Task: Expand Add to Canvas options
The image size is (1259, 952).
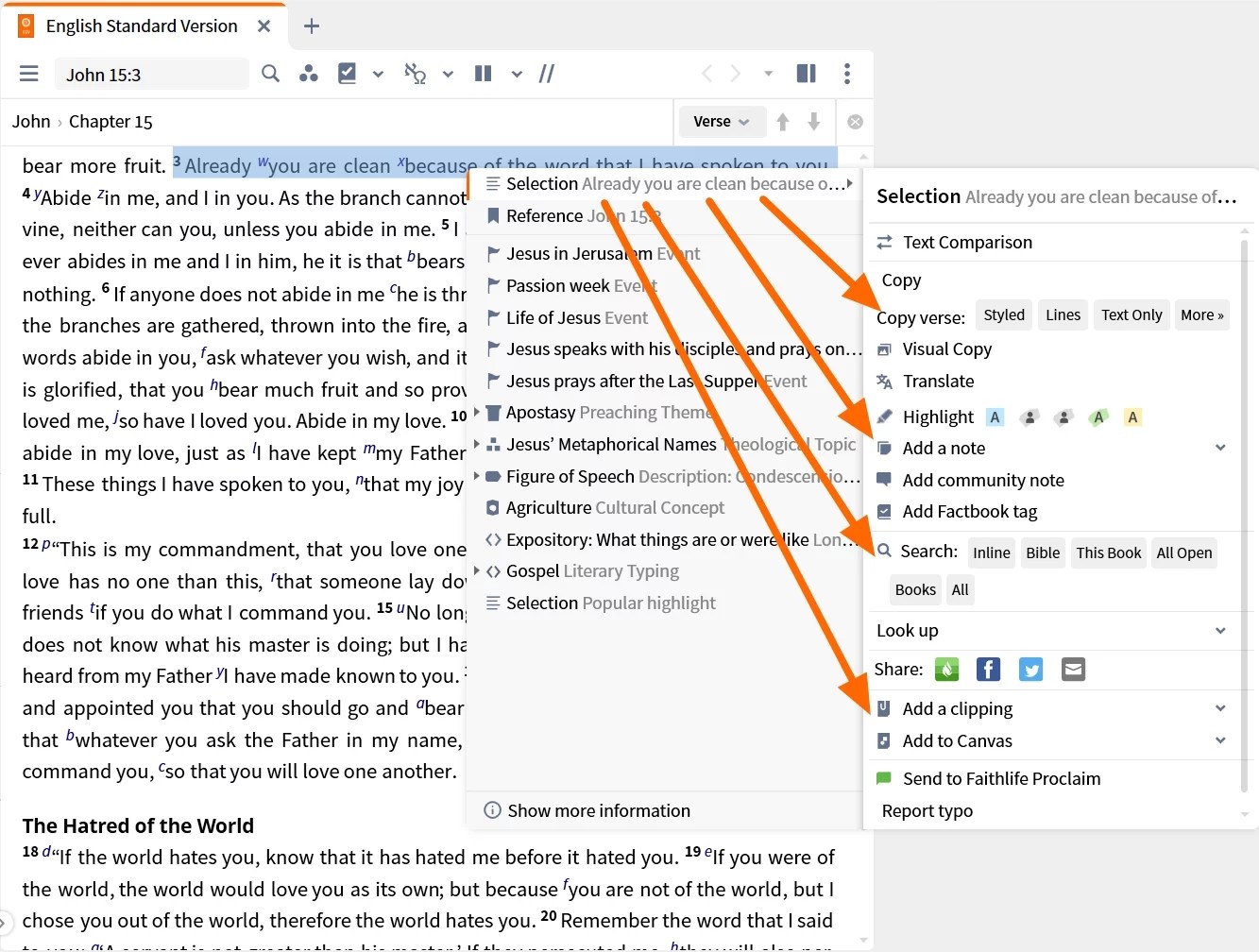Action: coord(1220,740)
